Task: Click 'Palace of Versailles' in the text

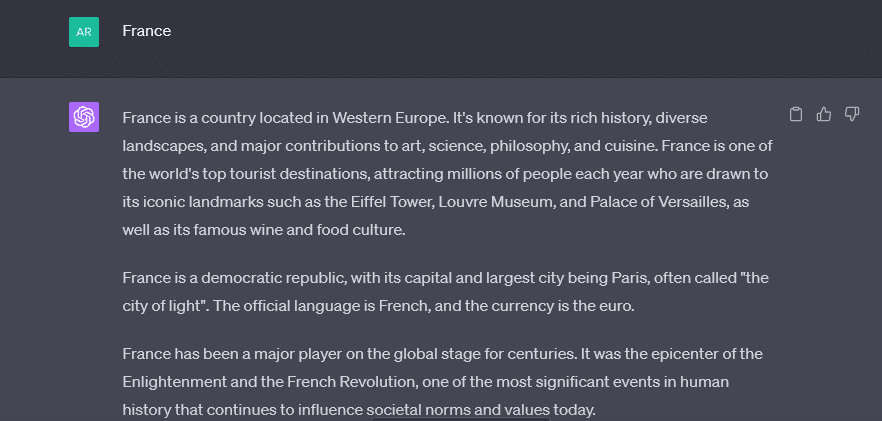Action: click(x=659, y=201)
